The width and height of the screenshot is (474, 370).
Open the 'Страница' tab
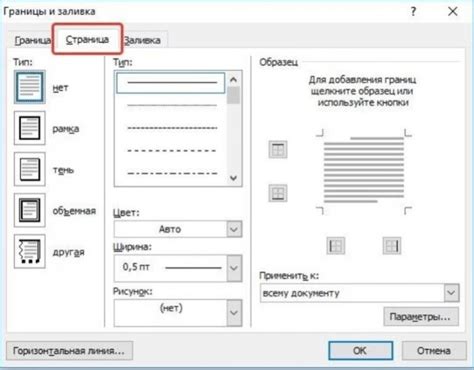tap(87, 40)
